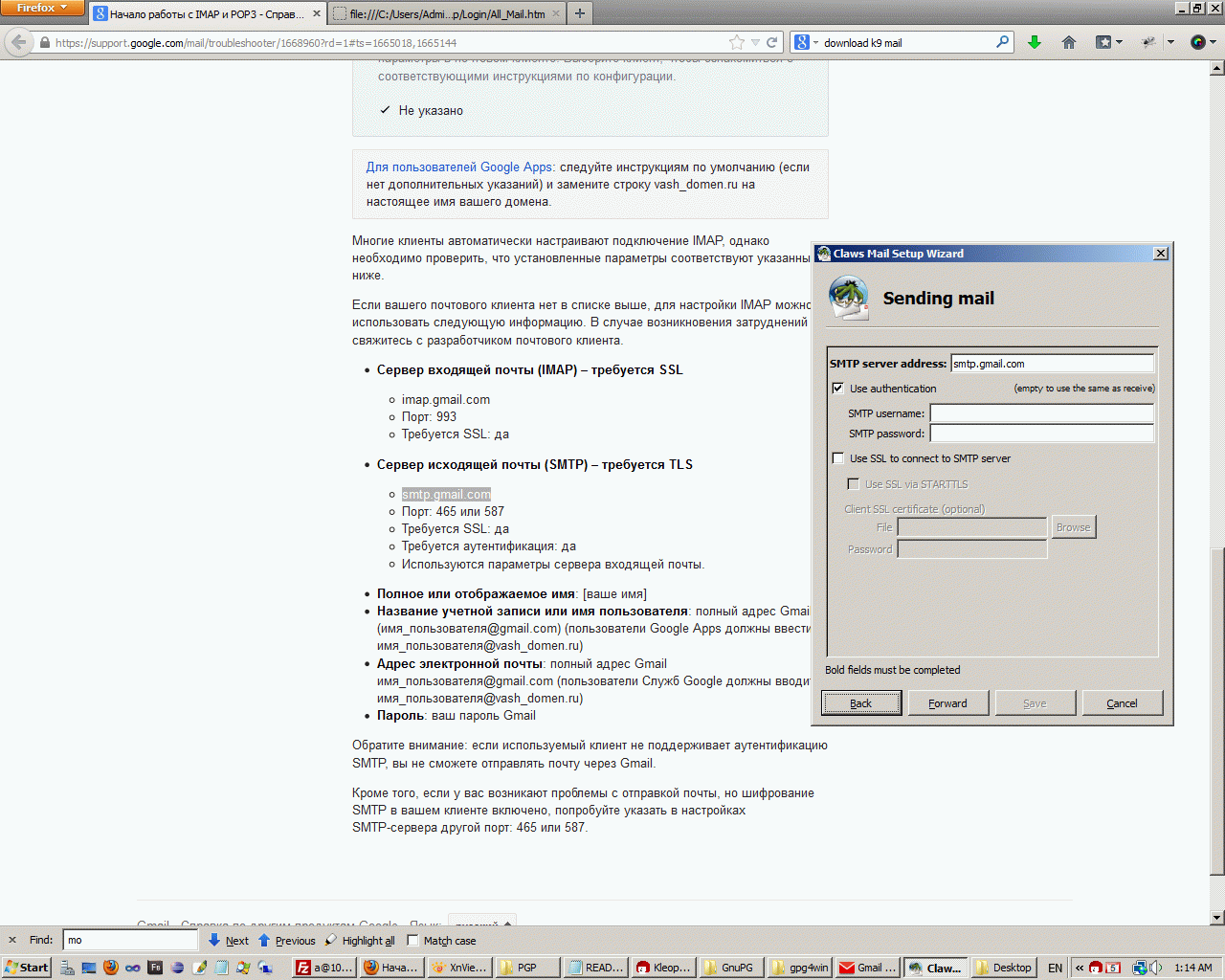The height and width of the screenshot is (980, 1225).
Task: Open the Eclipse quick launch icon
Action: 177,968
